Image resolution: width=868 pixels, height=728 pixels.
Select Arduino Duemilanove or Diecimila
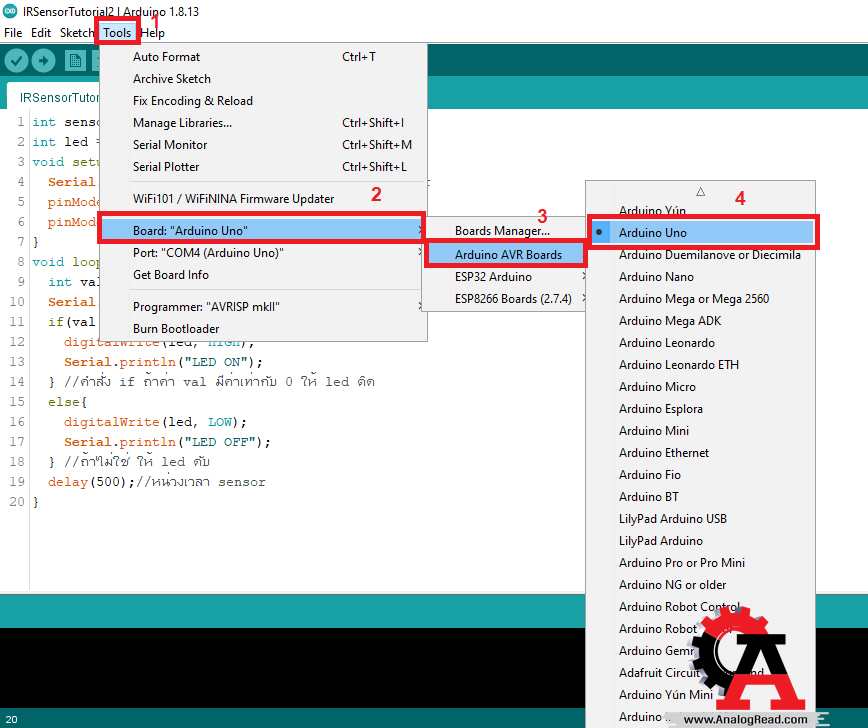[700, 255]
